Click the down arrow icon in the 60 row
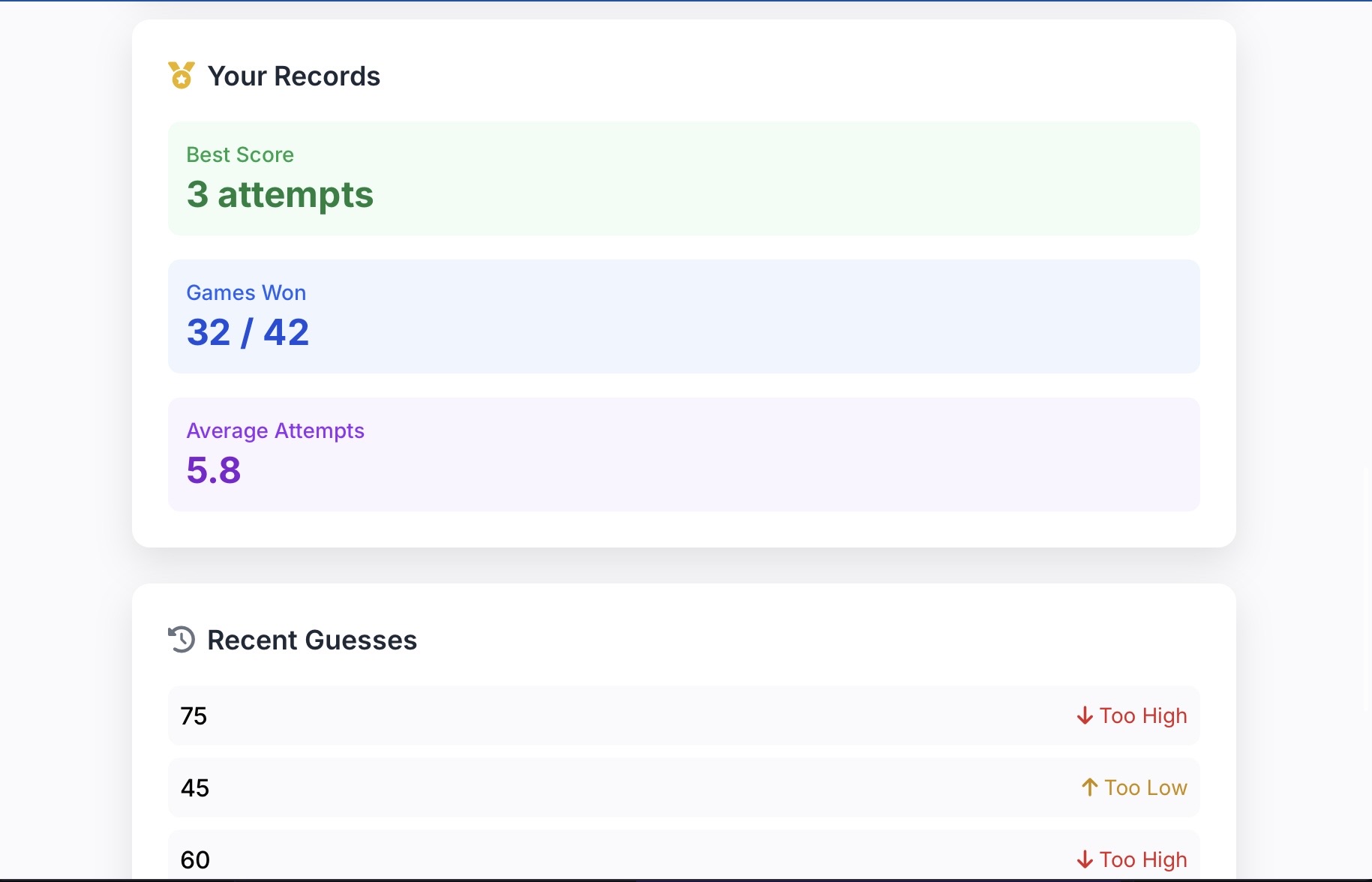Screen dimensions: 1372x882 click(1085, 859)
